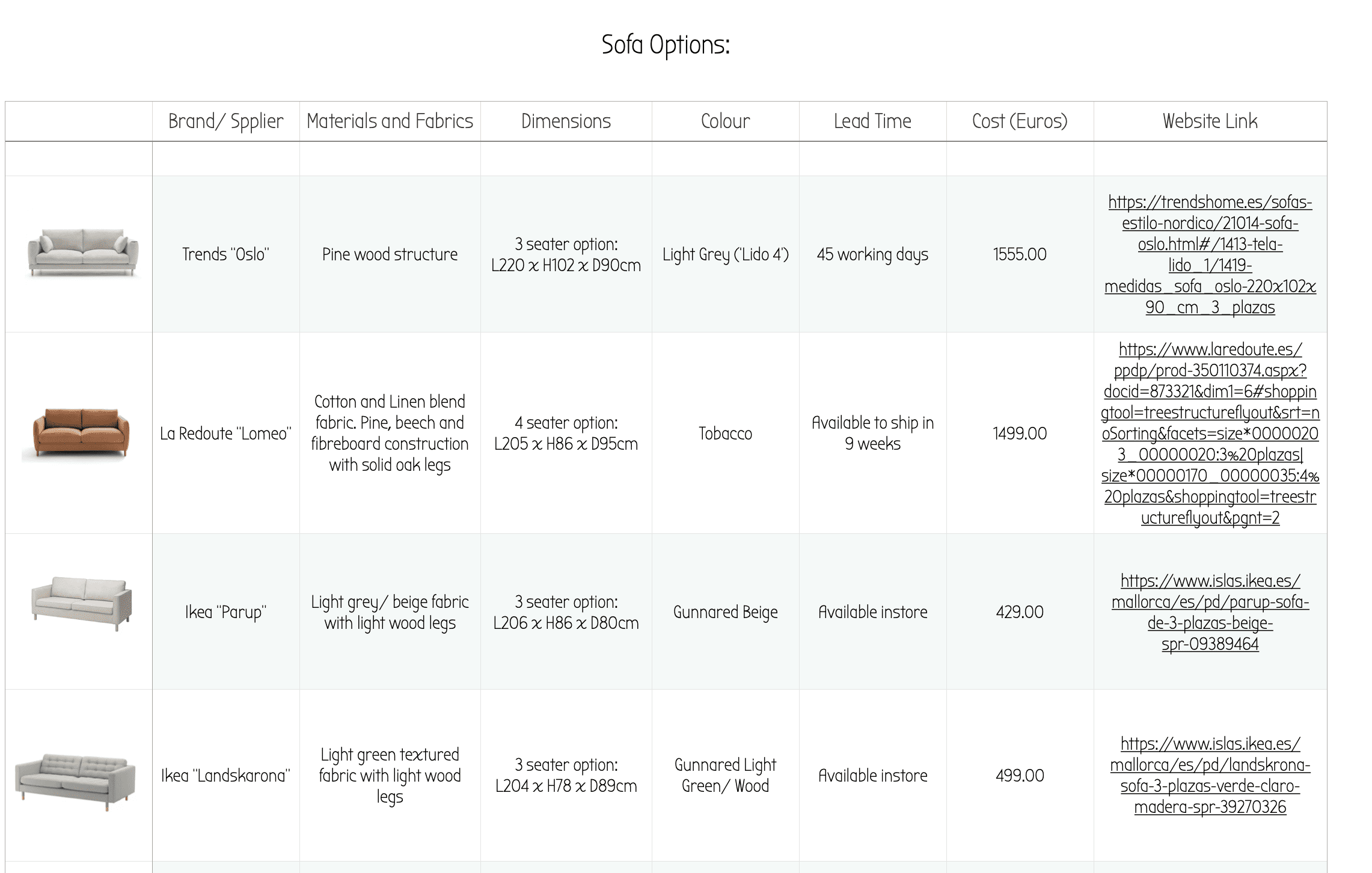Screen dimensions: 1372x873
Task: Select 'Available instore' in the Landskarona row
Action: [872, 775]
